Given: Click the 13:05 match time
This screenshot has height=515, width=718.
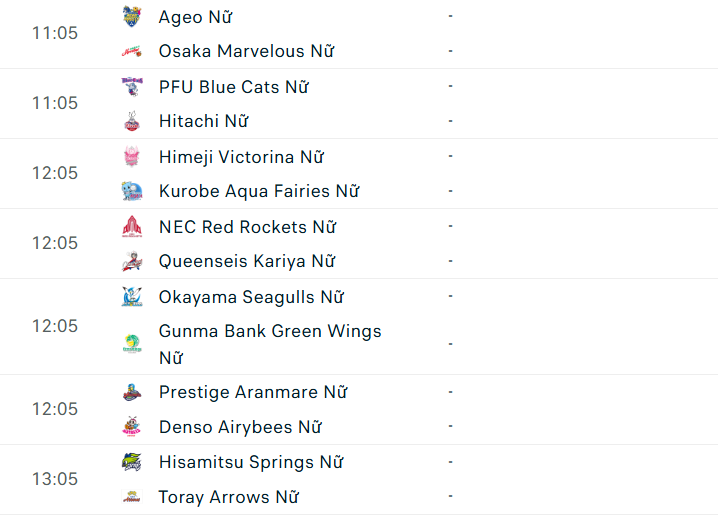Looking at the screenshot, I should pyautogui.click(x=54, y=479).
